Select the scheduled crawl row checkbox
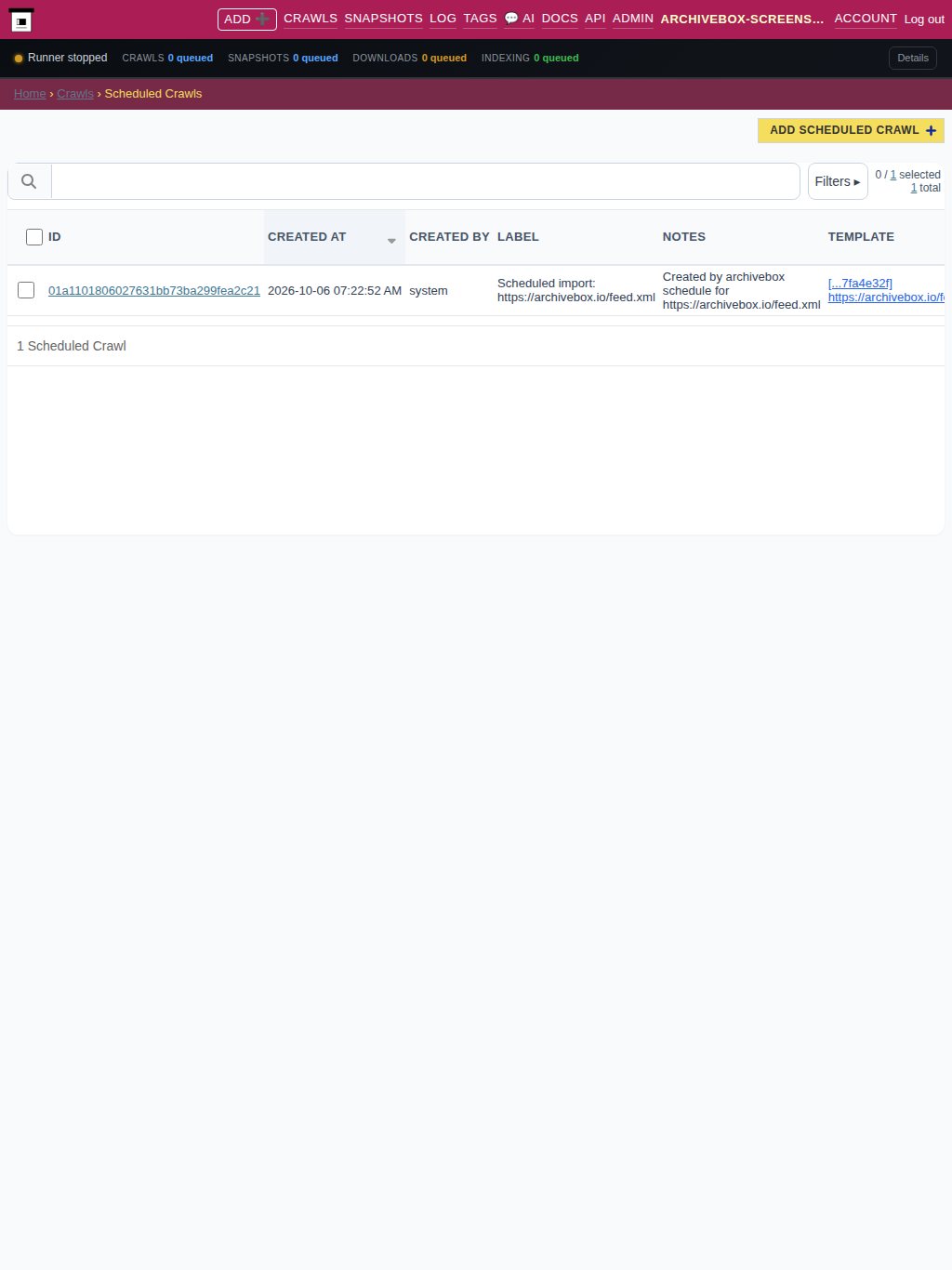 tap(26, 290)
